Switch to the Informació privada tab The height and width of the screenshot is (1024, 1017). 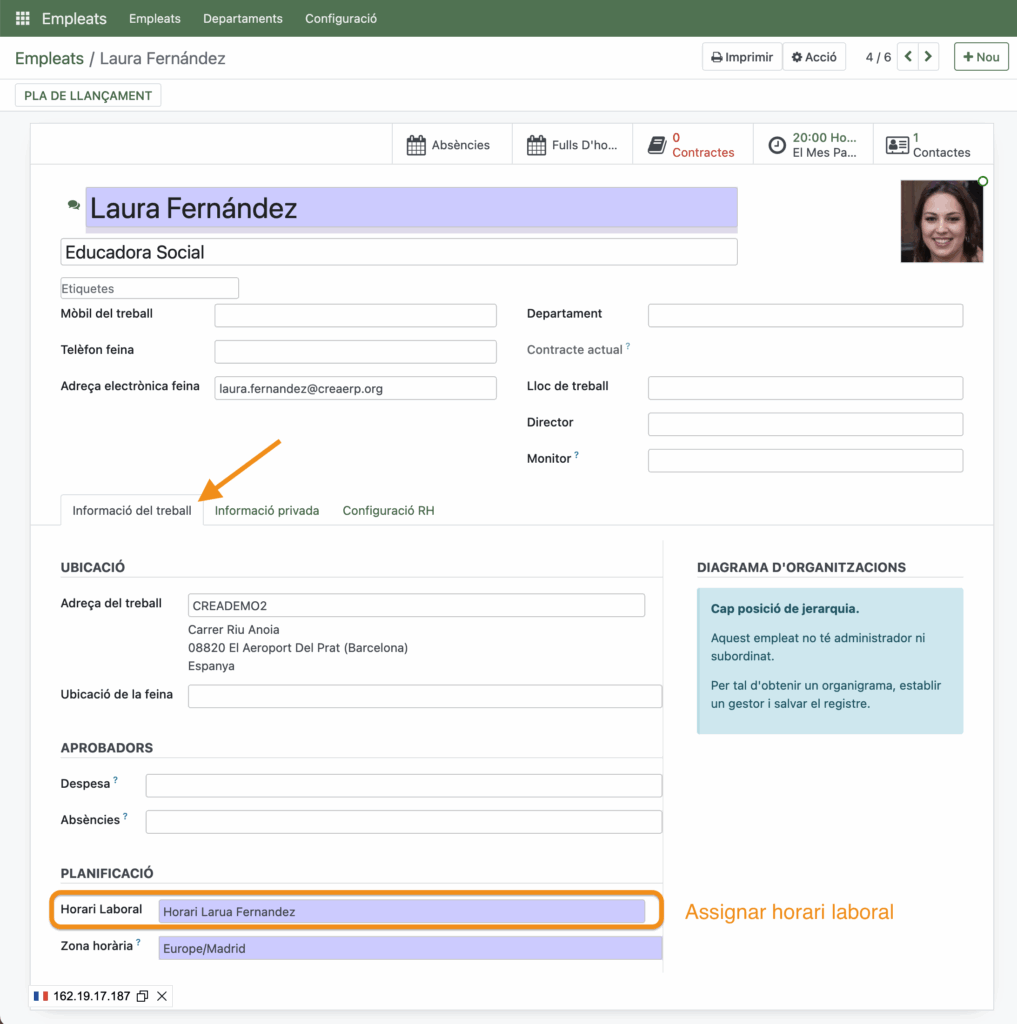[267, 510]
